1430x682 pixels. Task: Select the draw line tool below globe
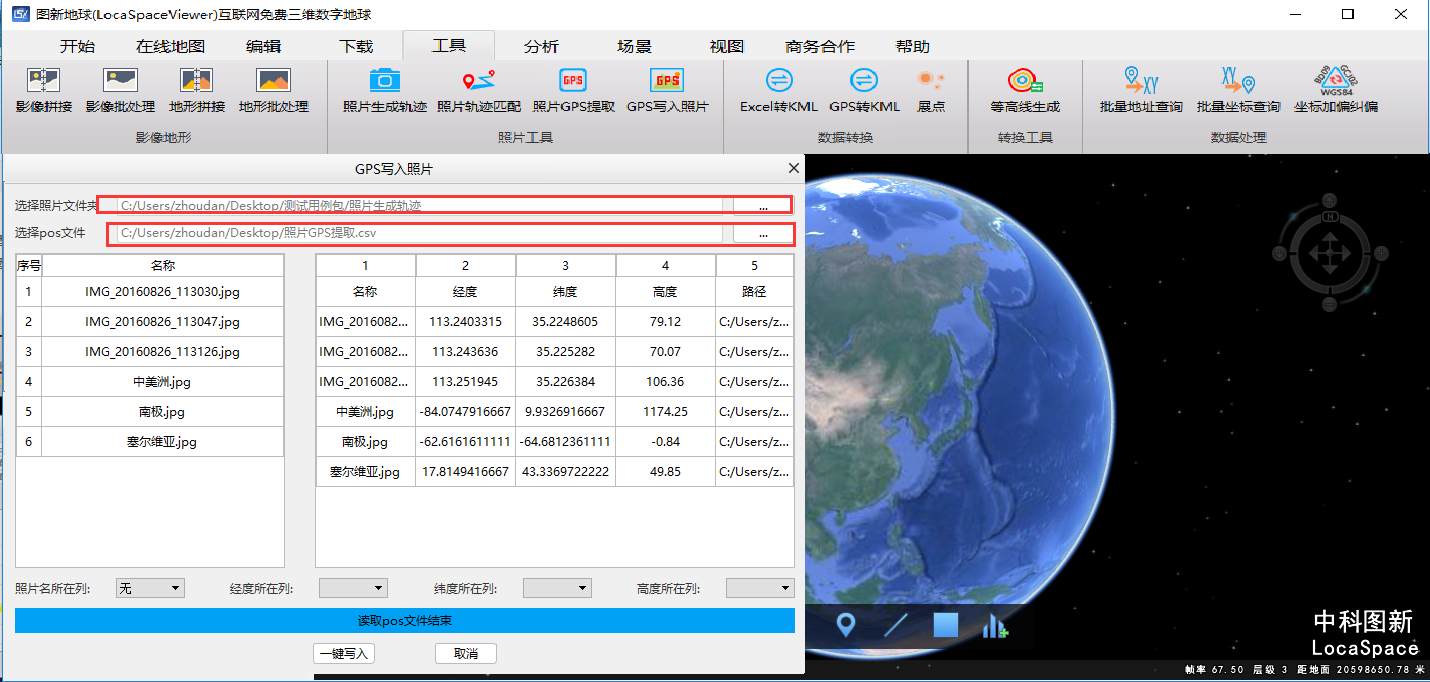tap(896, 625)
